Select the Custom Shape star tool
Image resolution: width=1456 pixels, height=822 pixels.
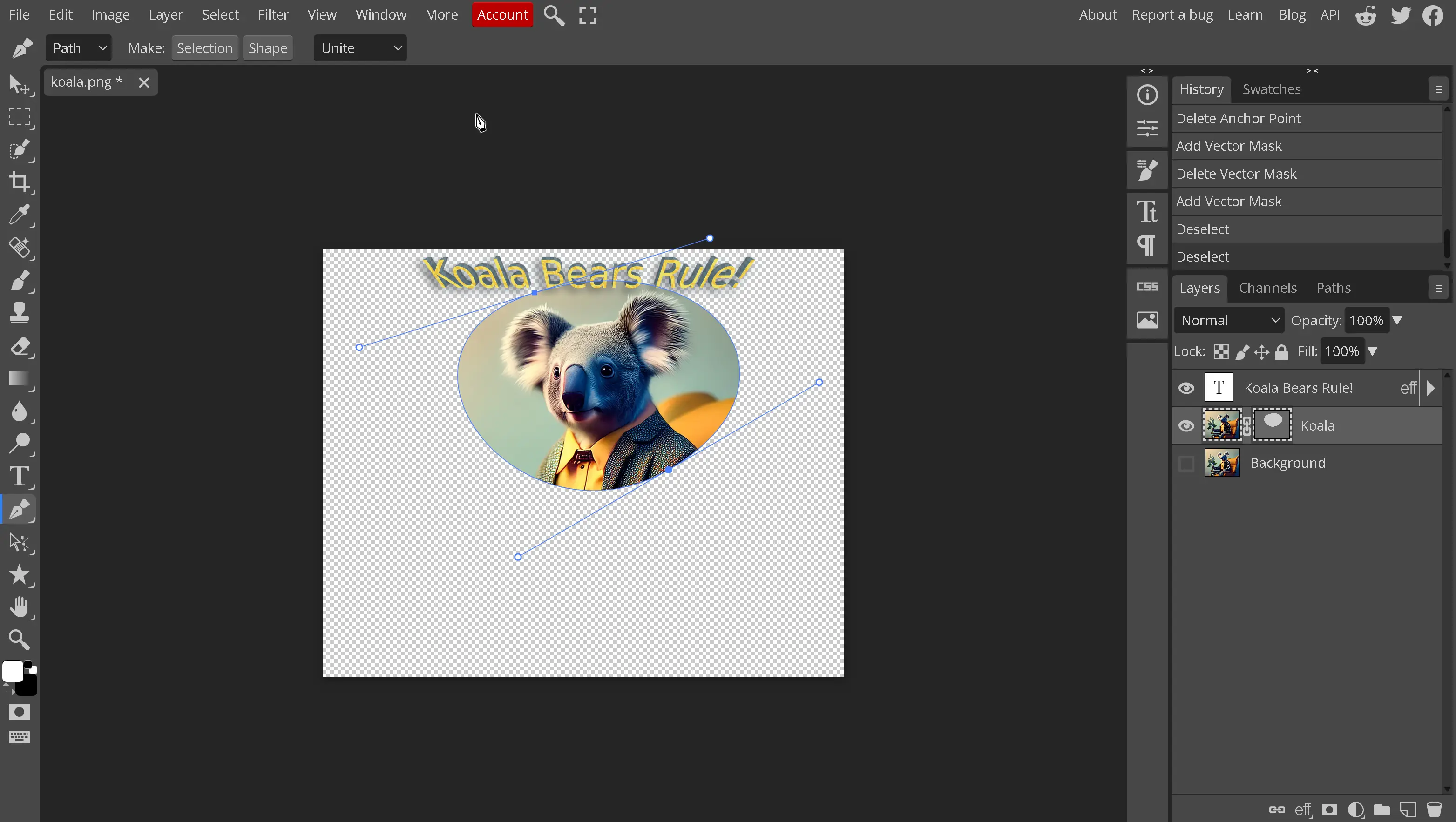[x=19, y=575]
